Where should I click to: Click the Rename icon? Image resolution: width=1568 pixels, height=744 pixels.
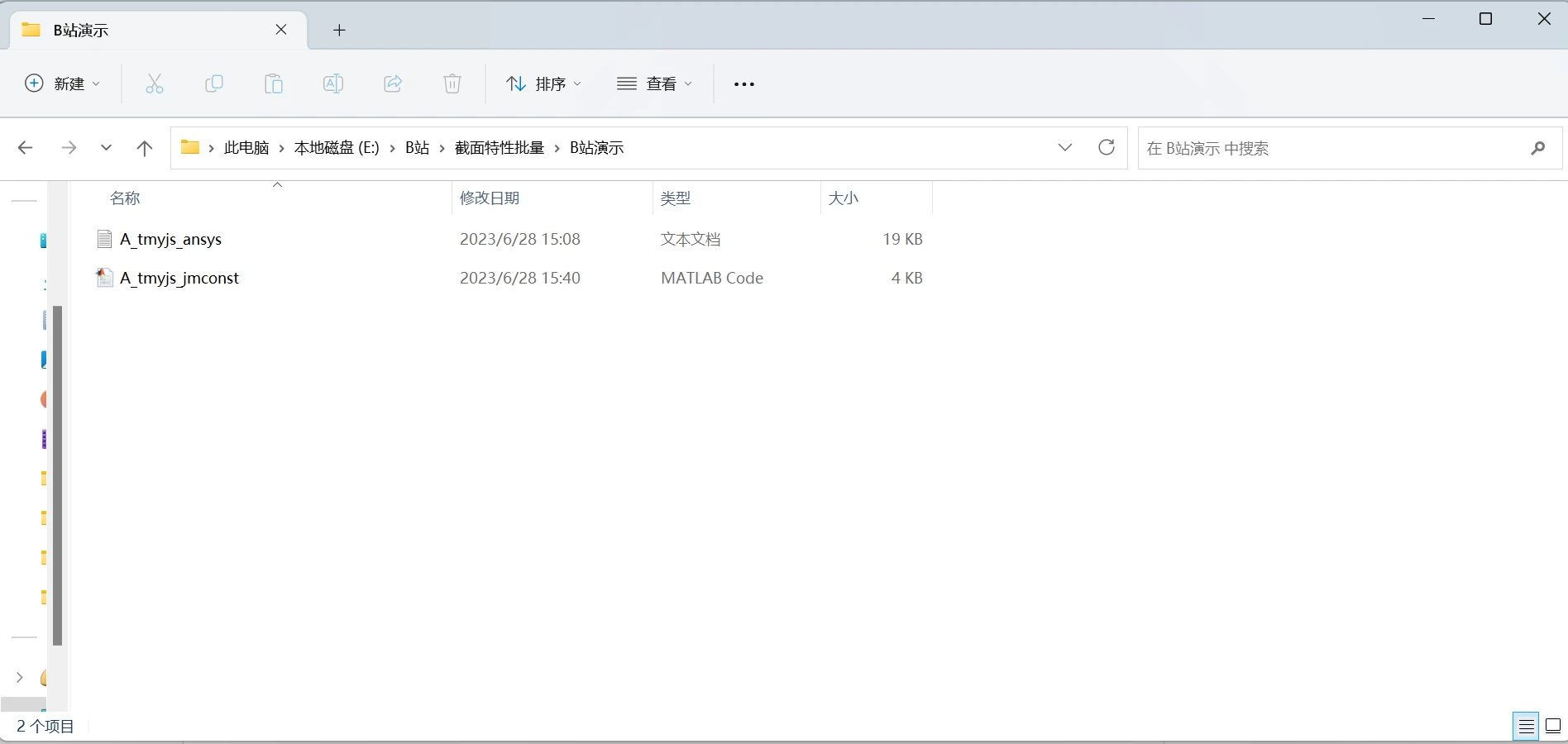(x=333, y=83)
